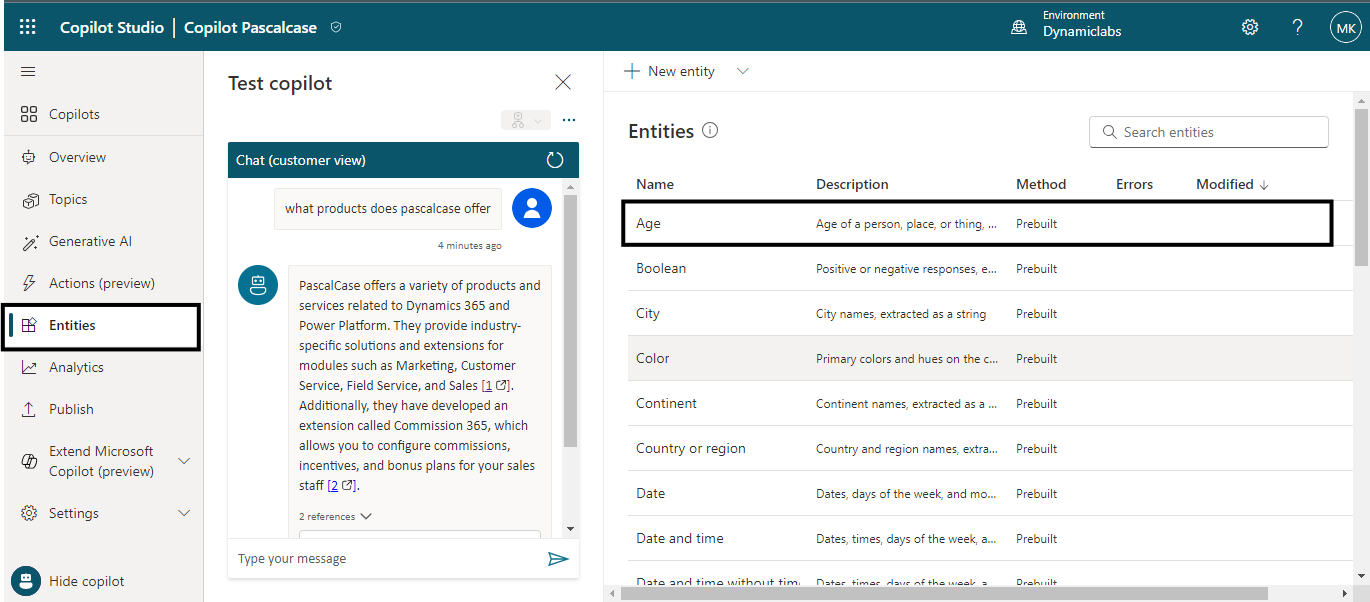Expand the Settings navigation chevron
Image resolution: width=1370 pixels, height=602 pixels.
point(184,513)
